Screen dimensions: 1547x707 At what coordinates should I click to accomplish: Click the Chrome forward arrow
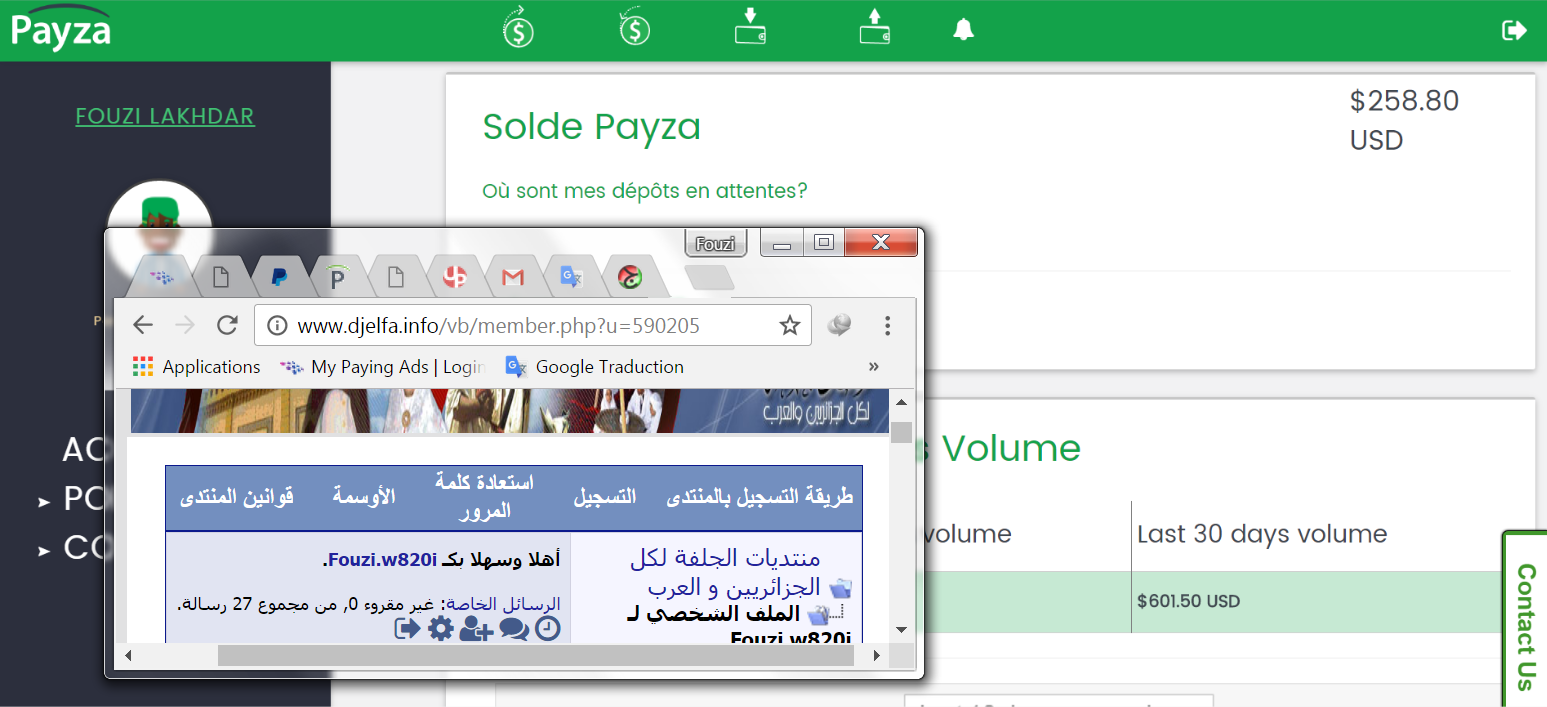(185, 325)
